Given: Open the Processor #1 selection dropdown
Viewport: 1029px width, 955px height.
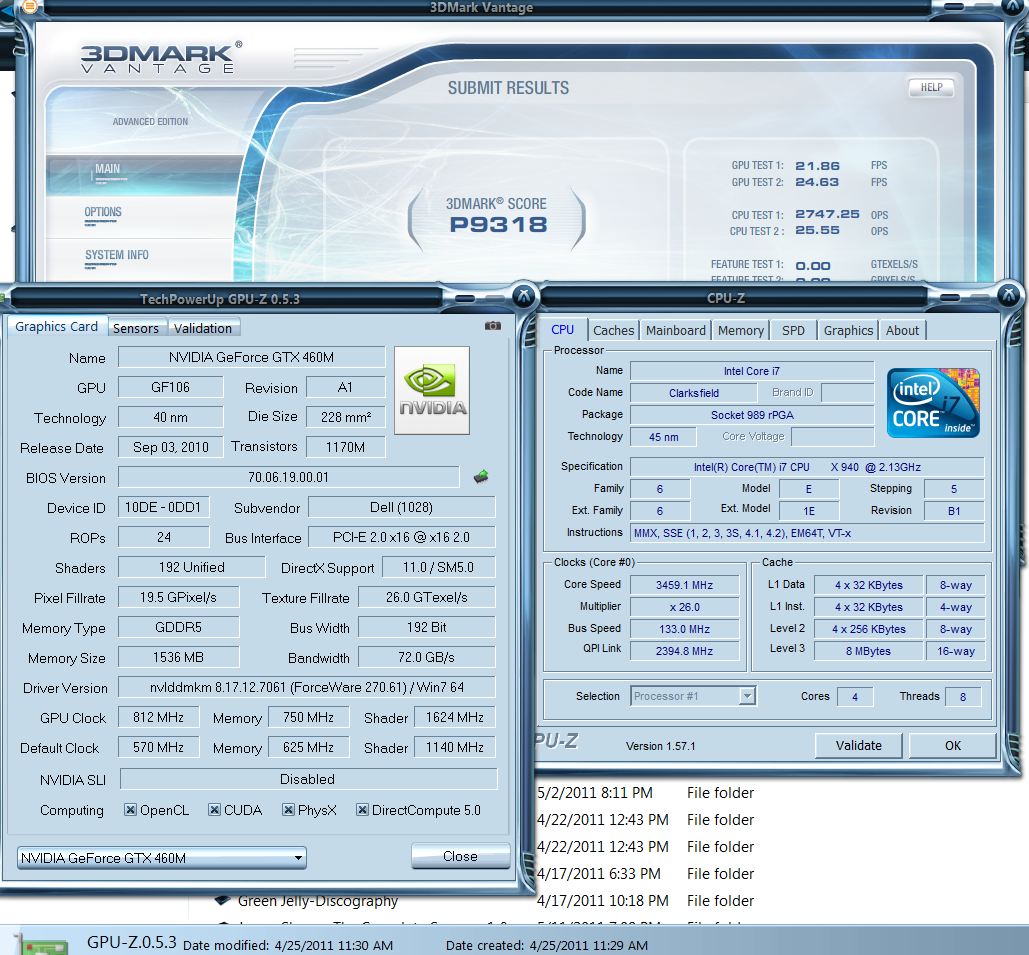Looking at the screenshot, I should (x=694, y=696).
